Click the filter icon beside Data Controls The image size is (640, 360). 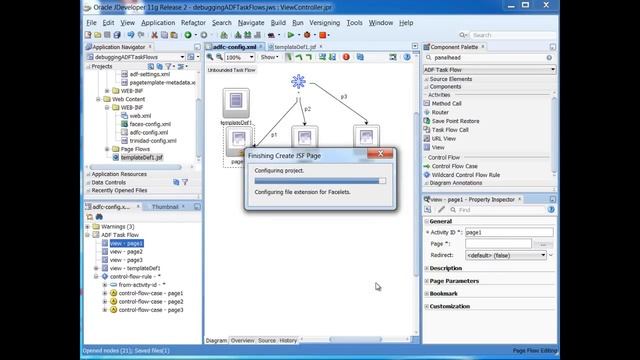click(x=185, y=182)
